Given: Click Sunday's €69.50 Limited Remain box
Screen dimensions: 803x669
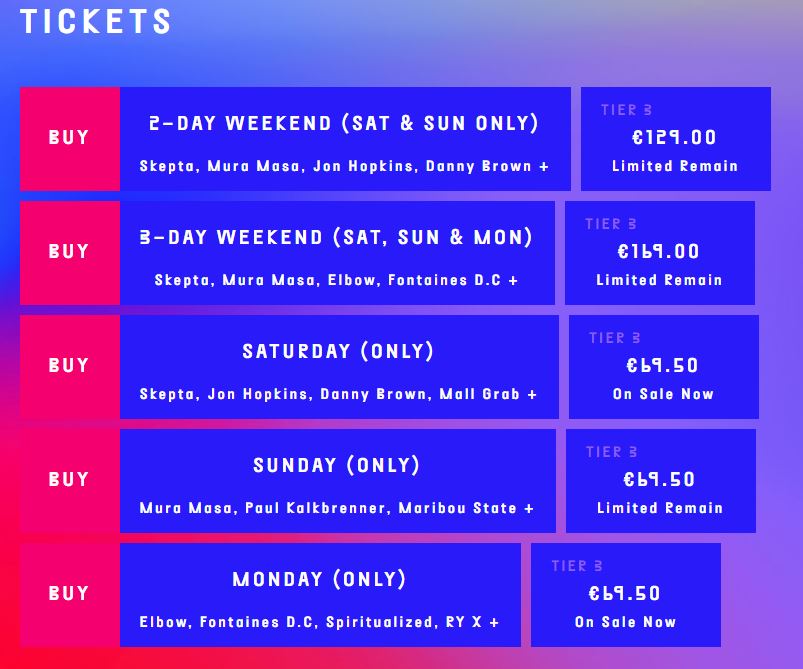Looking at the screenshot, I should point(661,480).
